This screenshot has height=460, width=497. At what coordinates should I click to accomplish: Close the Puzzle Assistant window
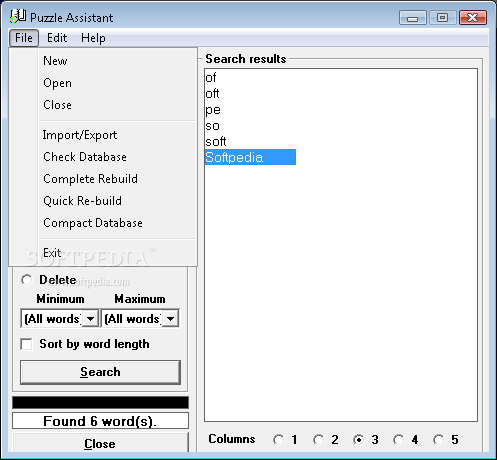pos(473,18)
